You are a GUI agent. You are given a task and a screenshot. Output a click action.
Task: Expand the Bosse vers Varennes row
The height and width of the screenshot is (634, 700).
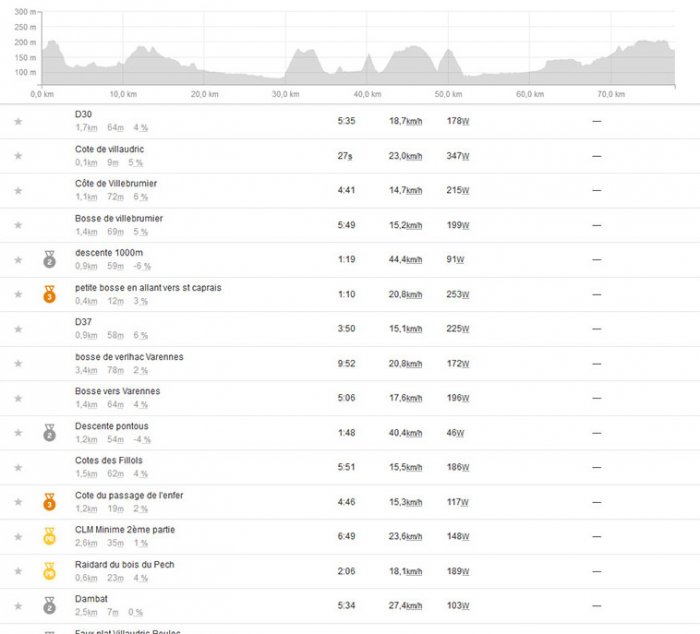(x=350, y=398)
